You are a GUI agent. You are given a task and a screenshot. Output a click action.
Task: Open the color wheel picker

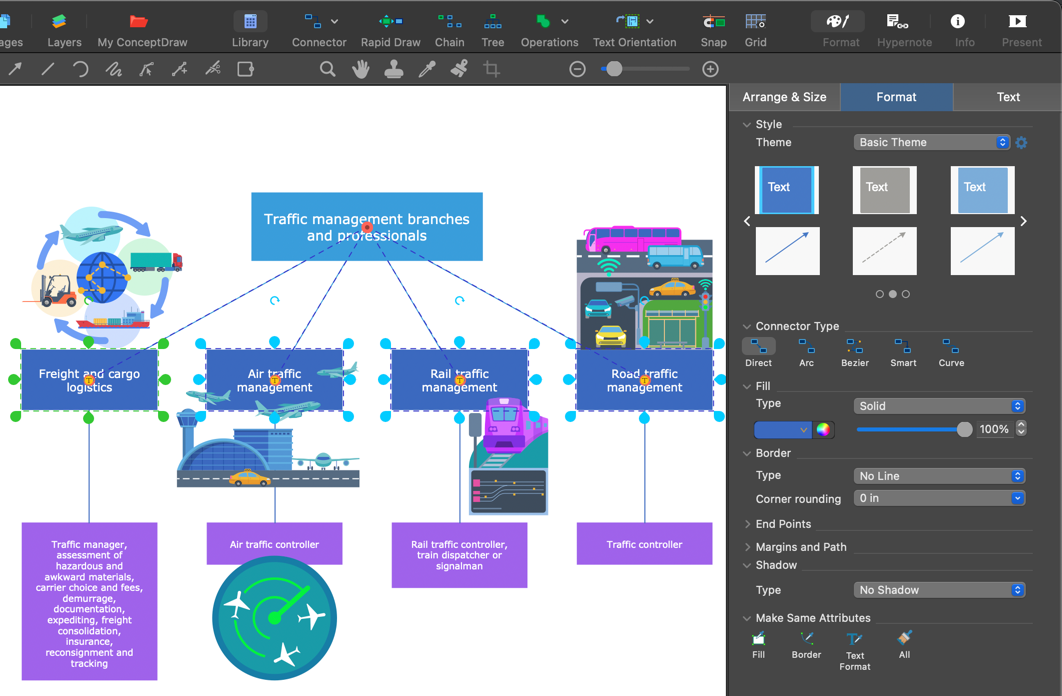click(823, 429)
